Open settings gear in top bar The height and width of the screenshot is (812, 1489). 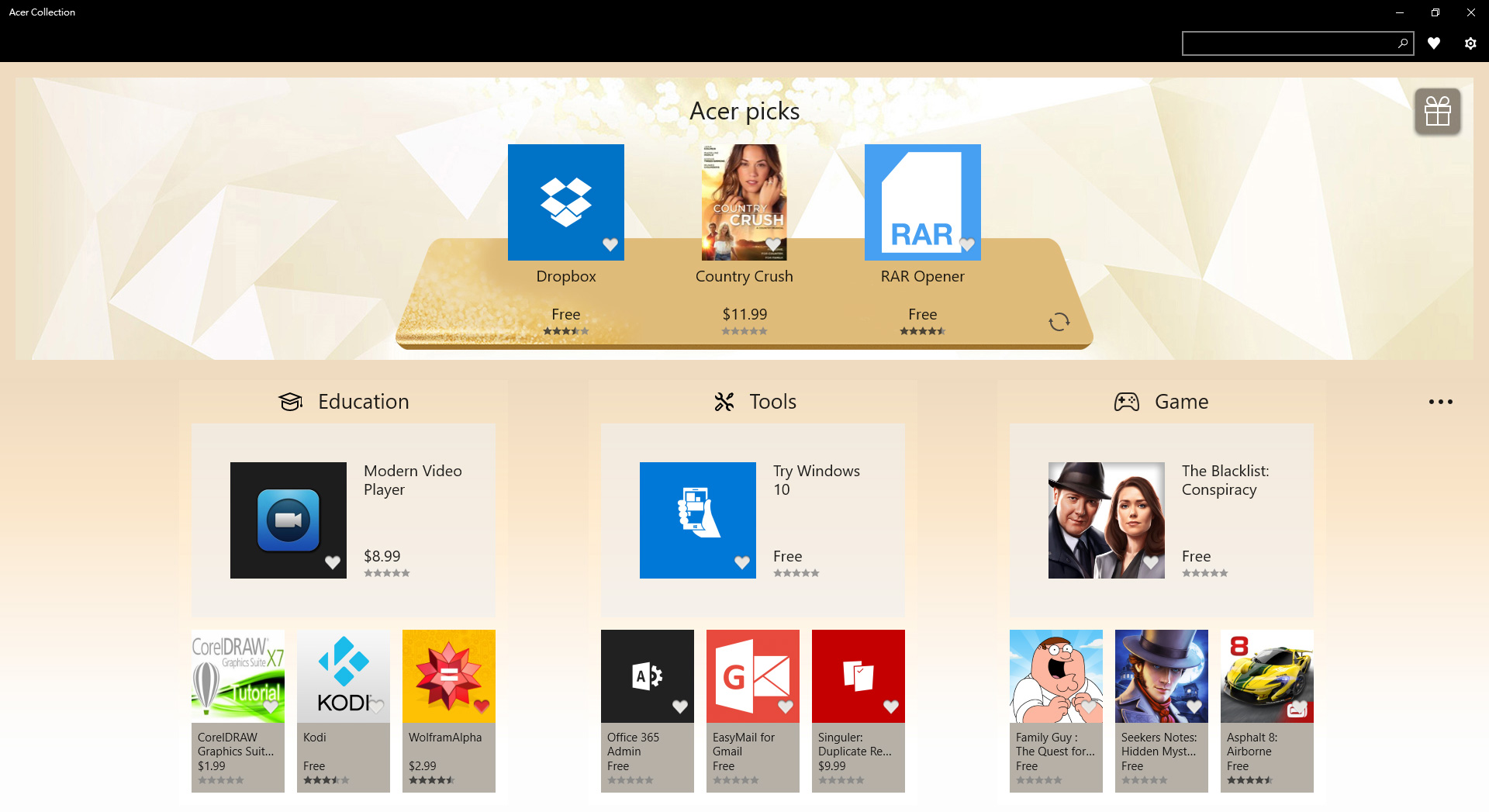1470,43
